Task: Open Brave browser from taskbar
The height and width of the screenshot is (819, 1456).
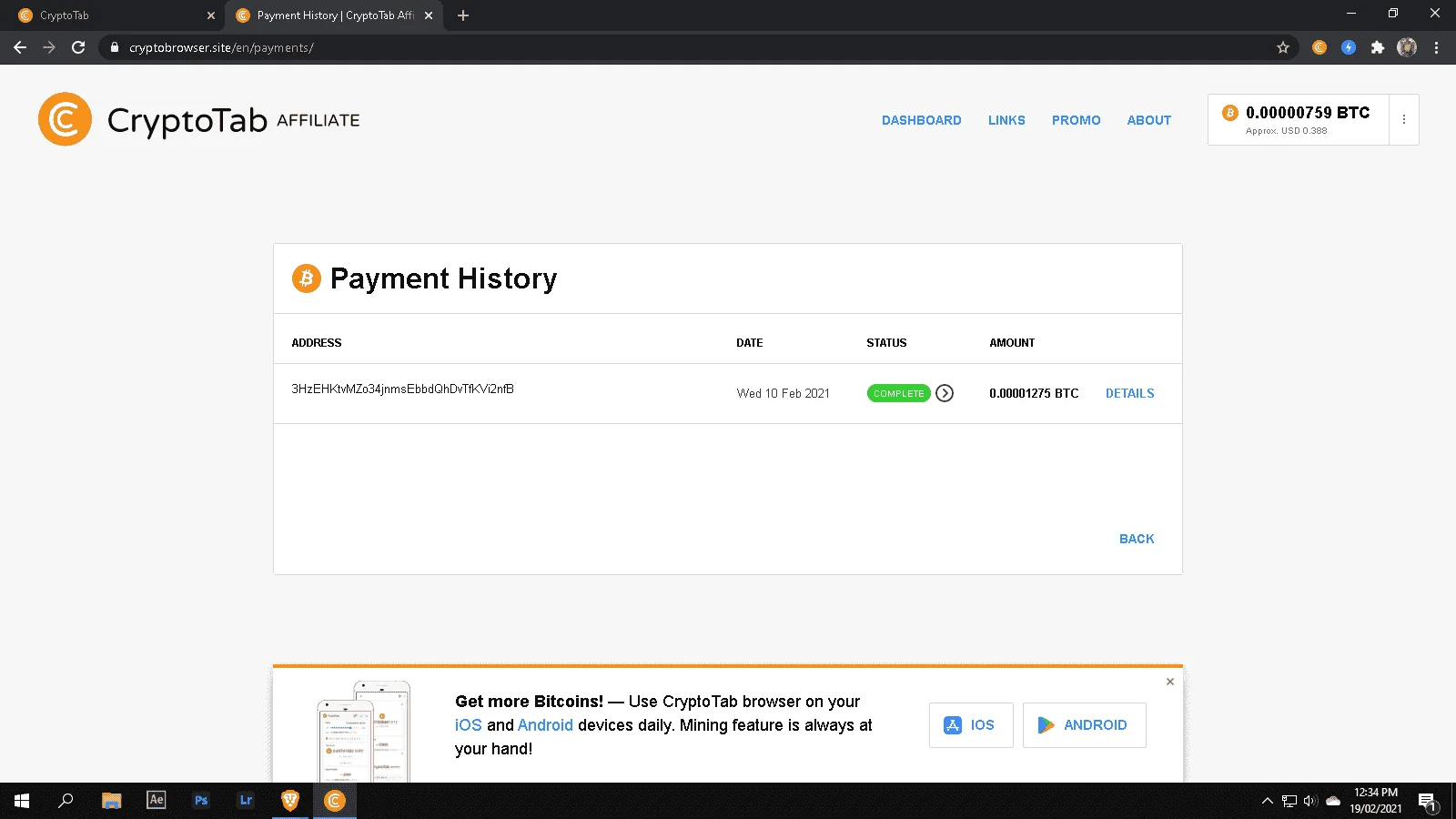Action: point(290,801)
